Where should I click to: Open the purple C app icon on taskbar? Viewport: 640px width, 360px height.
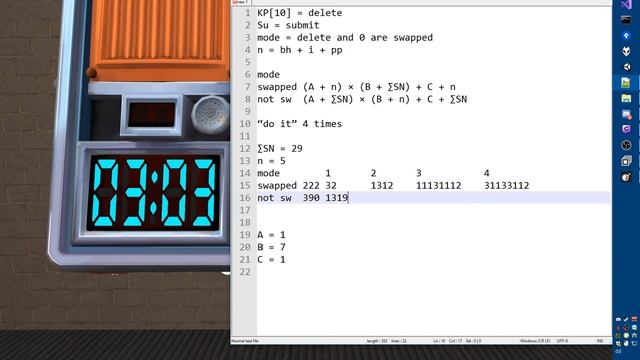(626, 129)
